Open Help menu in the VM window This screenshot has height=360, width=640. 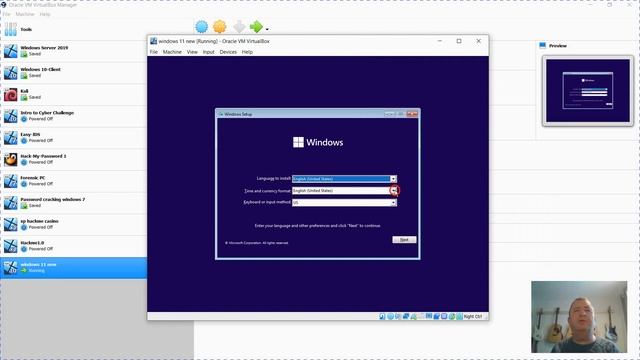point(247,52)
